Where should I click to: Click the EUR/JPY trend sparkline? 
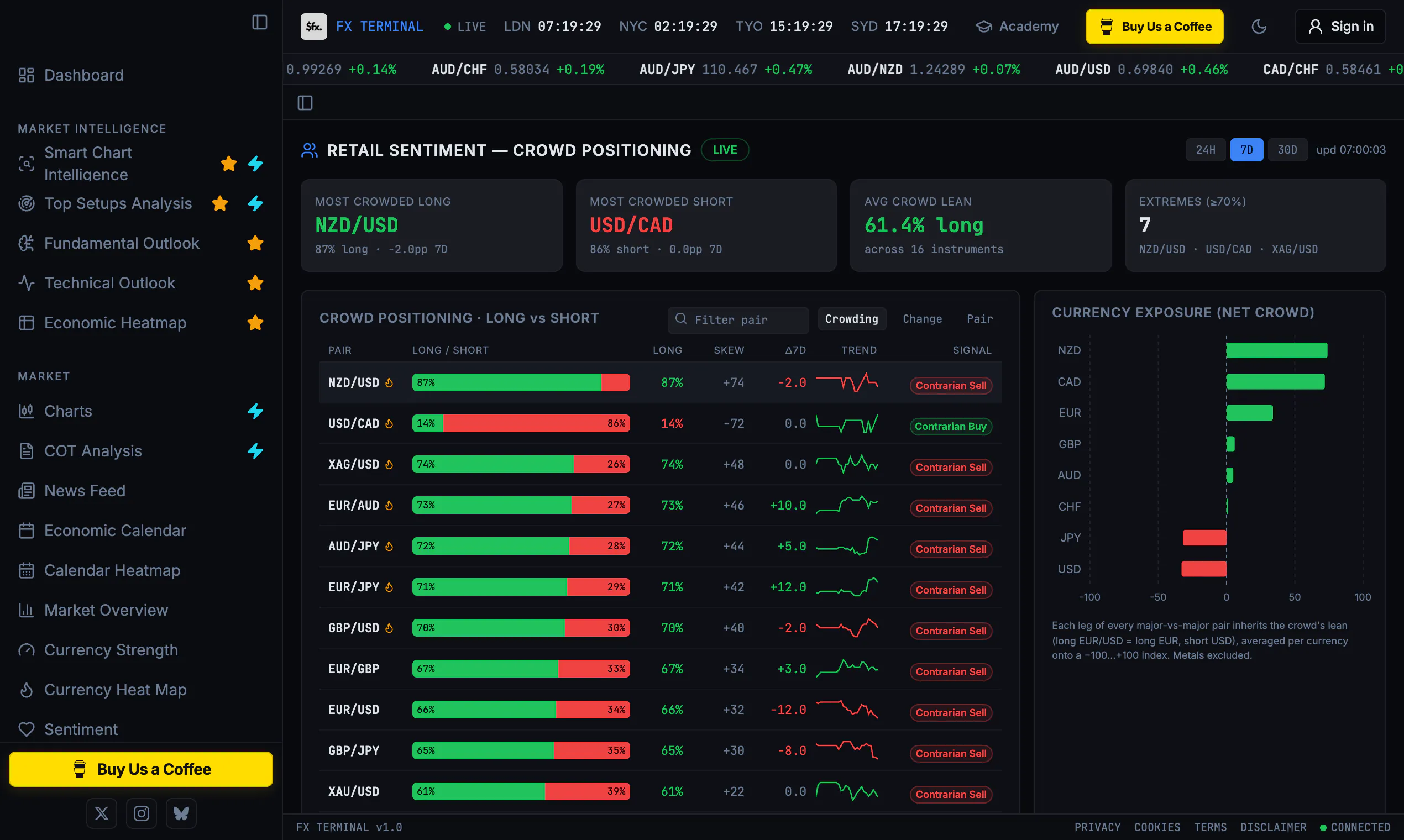coord(846,587)
